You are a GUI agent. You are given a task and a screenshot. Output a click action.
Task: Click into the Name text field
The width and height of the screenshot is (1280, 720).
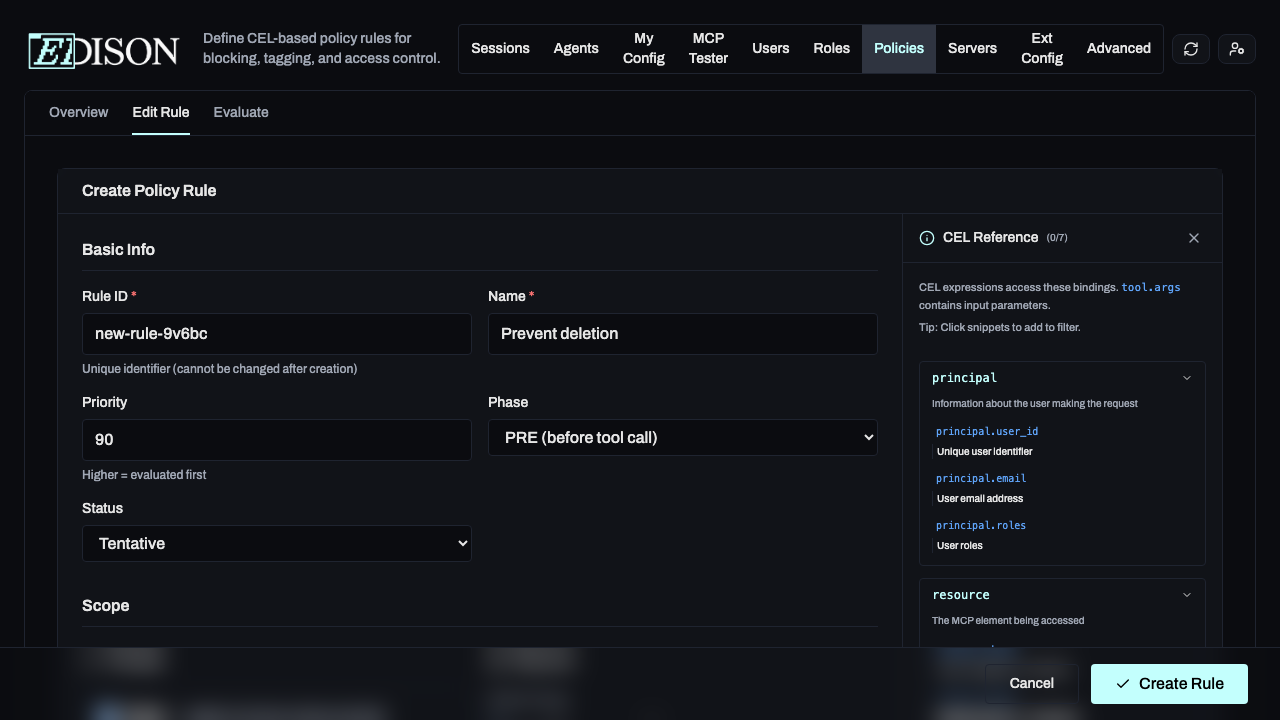(x=682, y=334)
